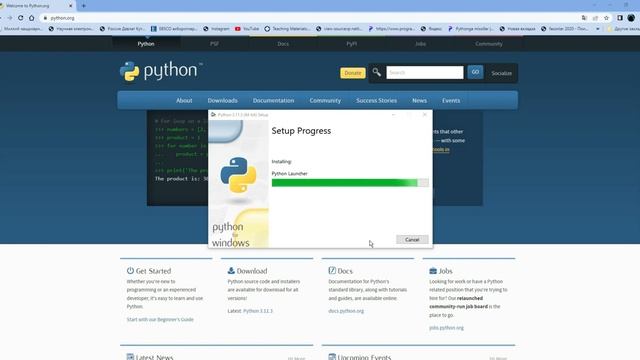Open the Instagram bookmark

pyautogui.click(x=216, y=29)
